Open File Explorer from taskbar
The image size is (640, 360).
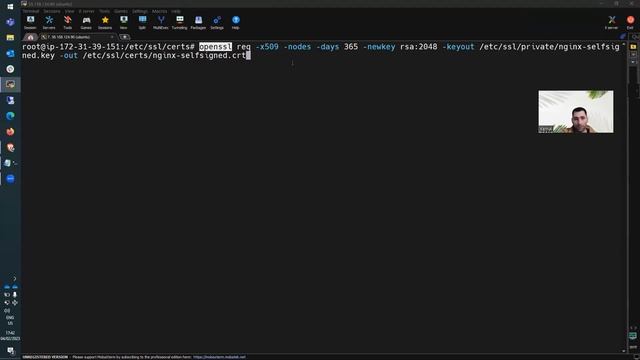click(11, 38)
